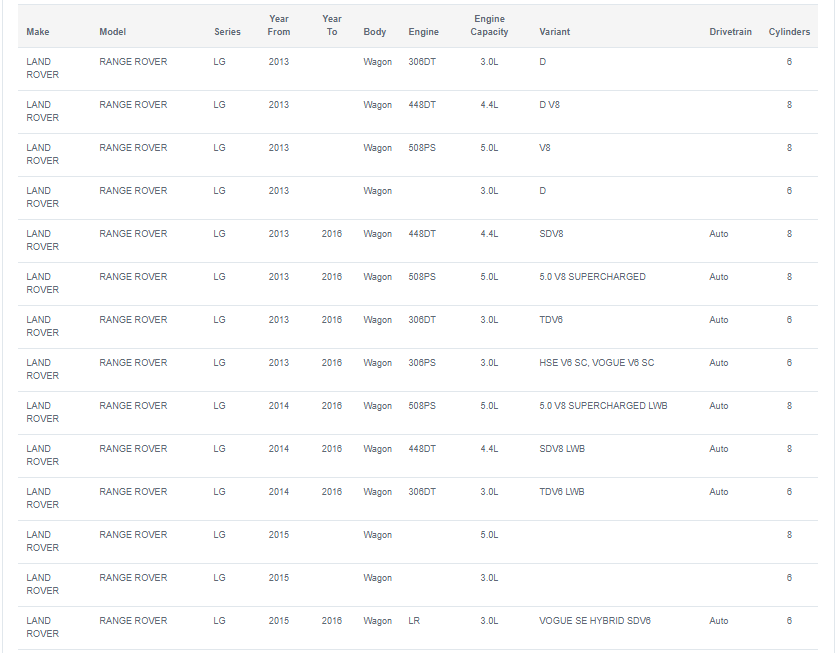This screenshot has width=839, height=653.
Task: Click the Body column header
Action: click(x=375, y=32)
